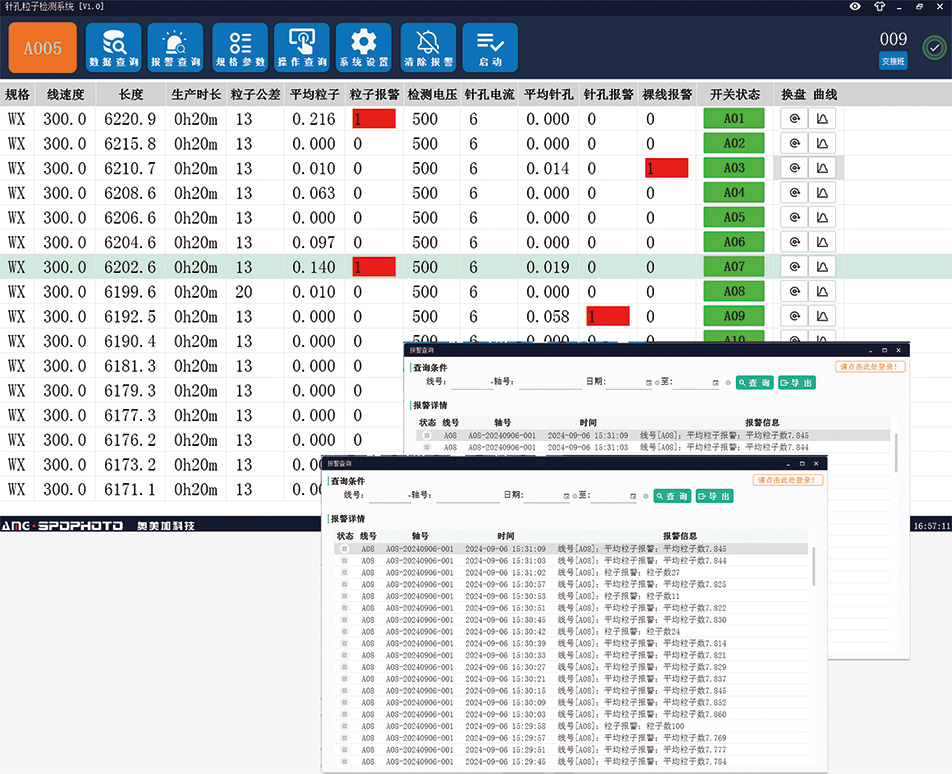Click the 粒子报警 column header
This screenshot has width=952, height=774.
point(374,95)
